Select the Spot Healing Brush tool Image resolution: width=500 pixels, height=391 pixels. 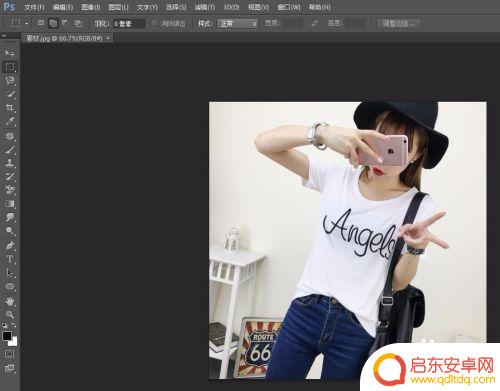pos(10,136)
